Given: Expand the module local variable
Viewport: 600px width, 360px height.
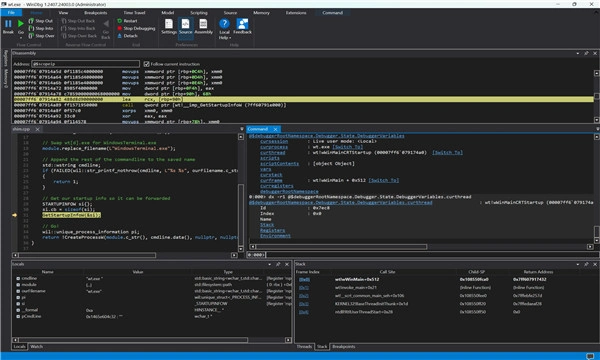Looking at the screenshot, I should 18,285.
